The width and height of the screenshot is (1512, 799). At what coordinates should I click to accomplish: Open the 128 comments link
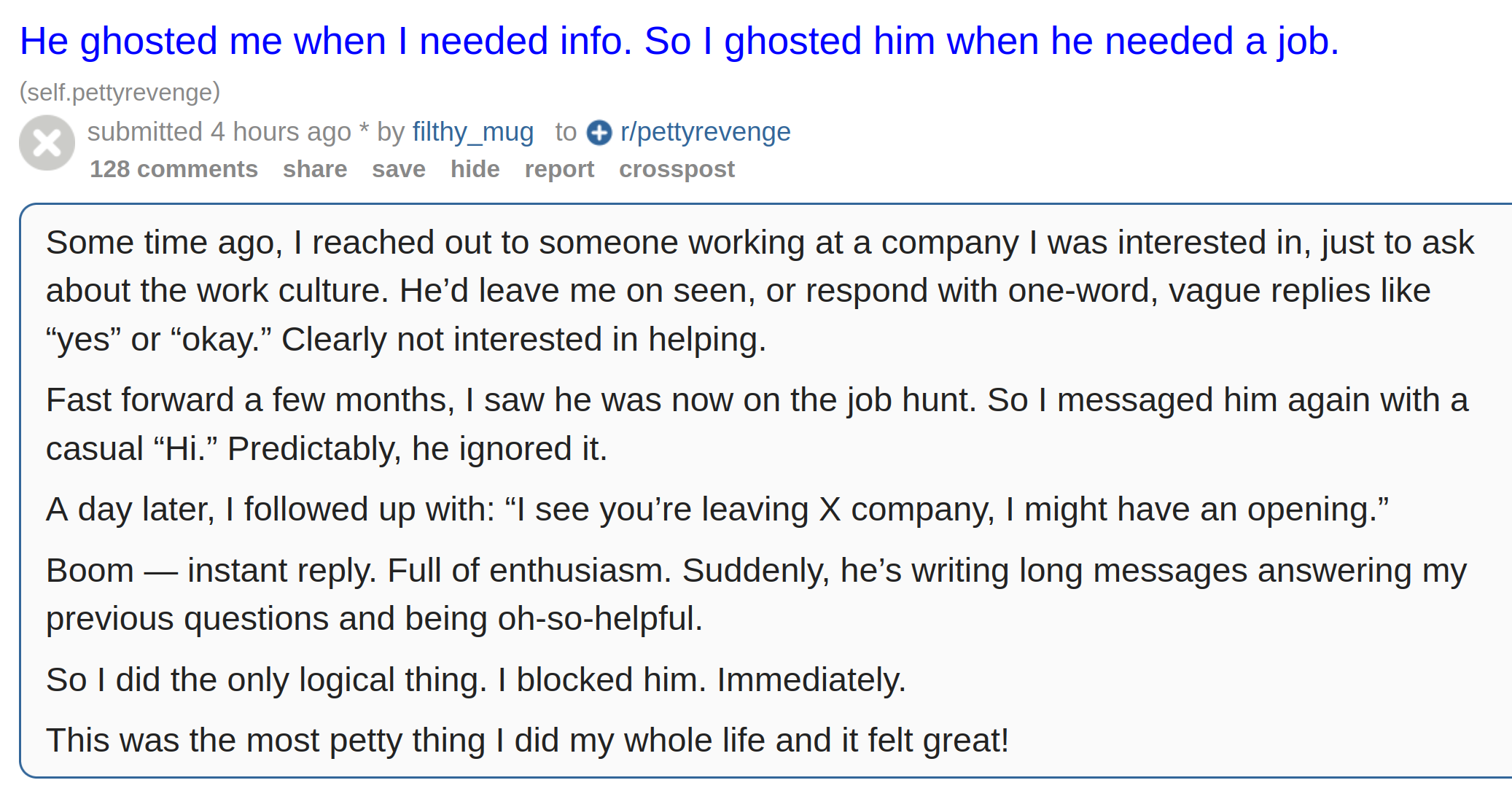pyautogui.click(x=174, y=169)
